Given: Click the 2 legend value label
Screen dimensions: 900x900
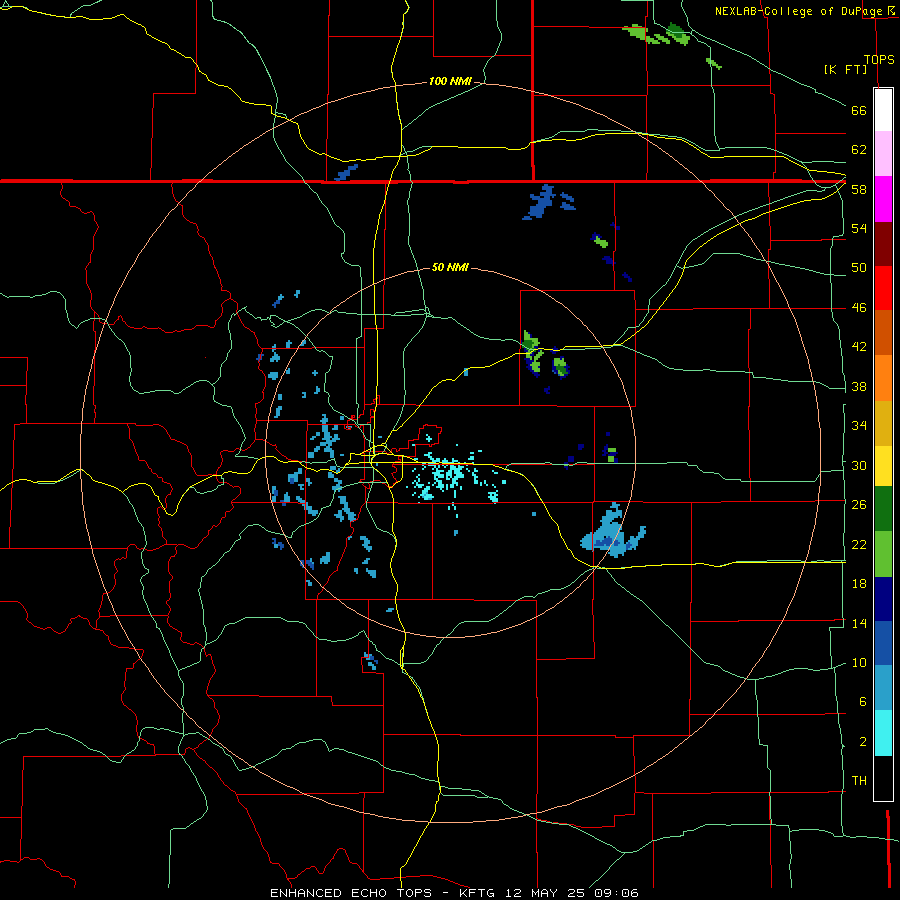Looking at the screenshot, I should tap(863, 741).
